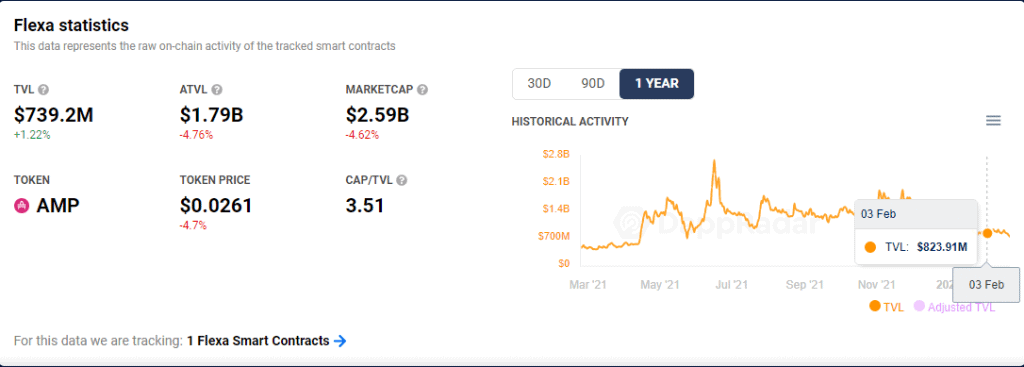This screenshot has height=367, width=1024.
Task: Open the 1 Flexa Smart Contracts link
Action: point(258,341)
